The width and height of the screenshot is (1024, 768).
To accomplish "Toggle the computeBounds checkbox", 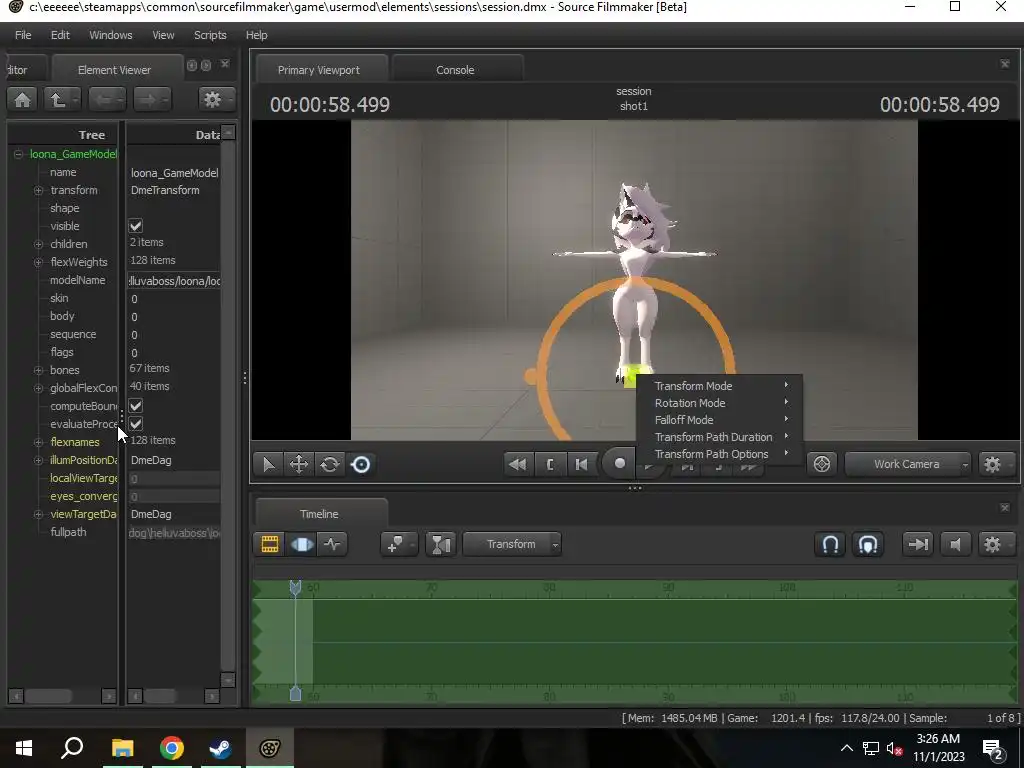I will 136,406.
